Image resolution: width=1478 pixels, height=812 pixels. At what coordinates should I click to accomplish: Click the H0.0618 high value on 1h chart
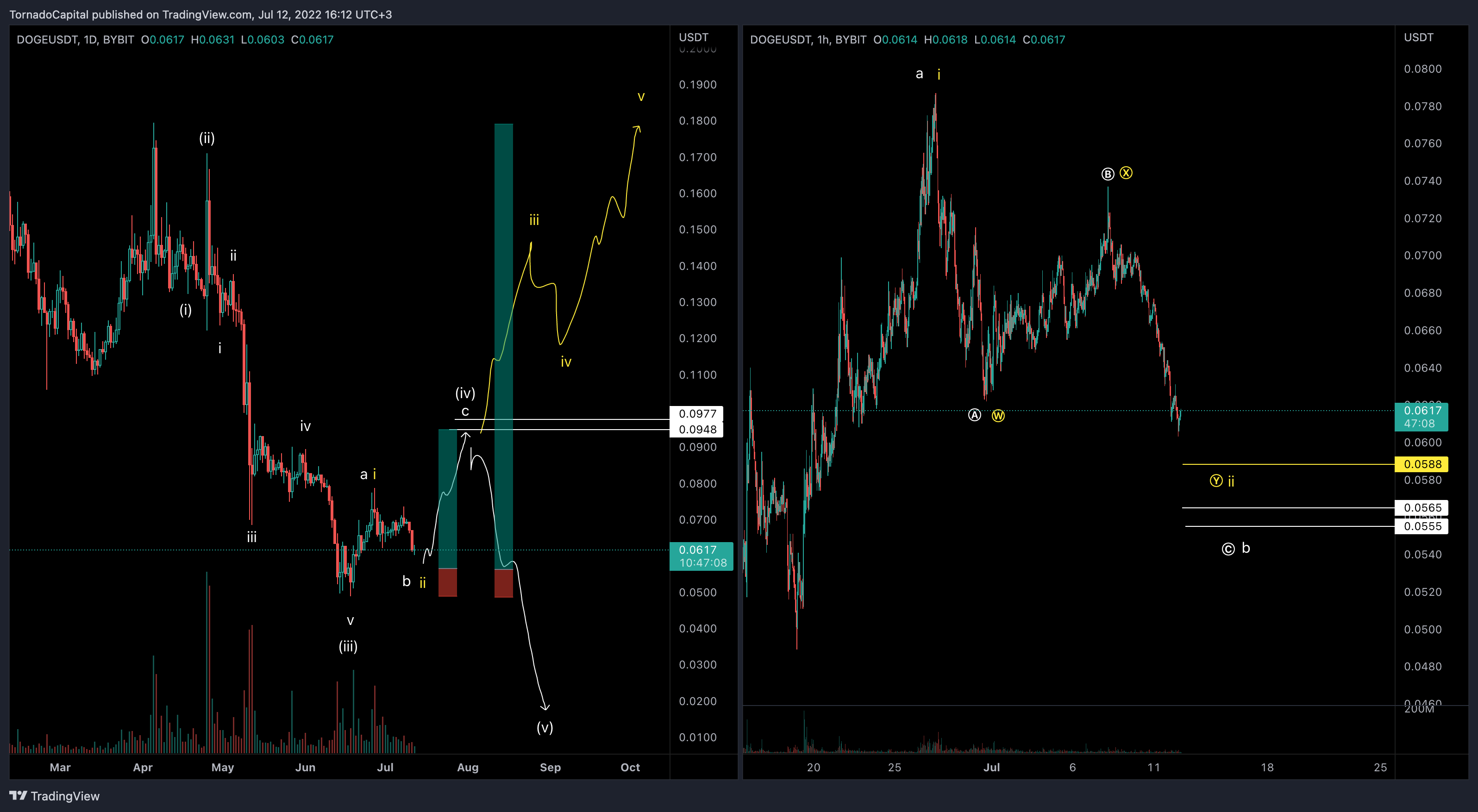pyautogui.click(x=946, y=39)
